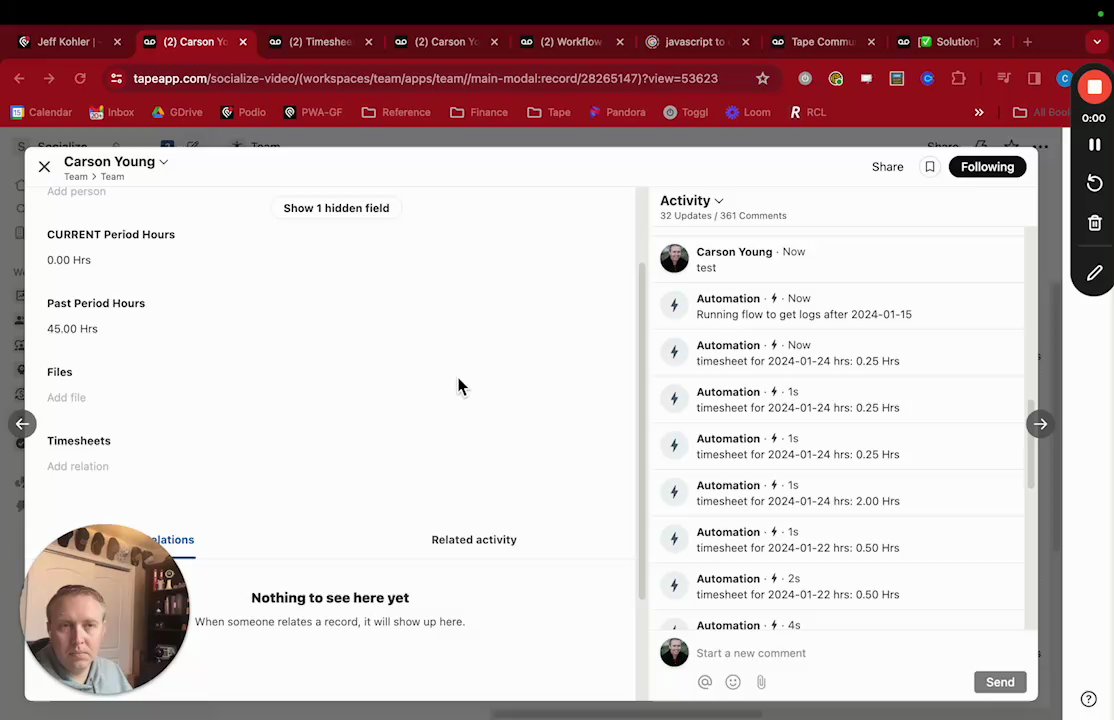This screenshot has height=720, width=1114.
Task: Click the browser forward arrow
Action: [49, 79]
